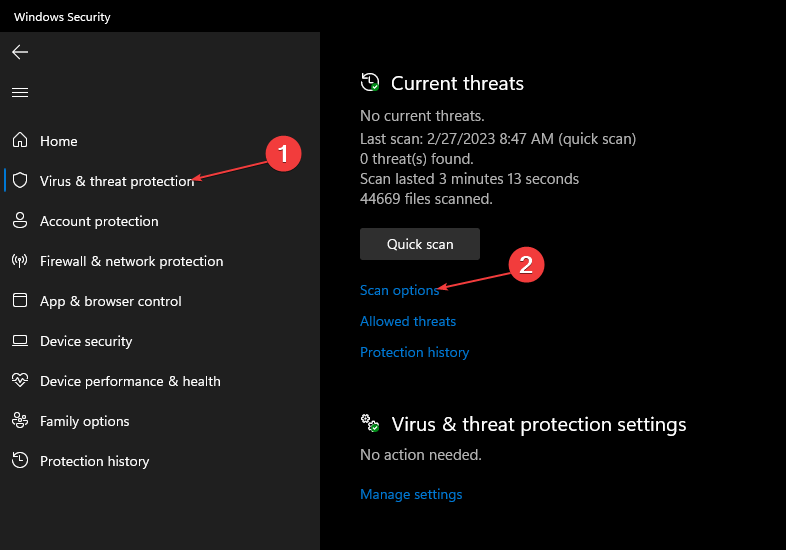Open Scan options link
The height and width of the screenshot is (550, 786).
[x=399, y=290]
